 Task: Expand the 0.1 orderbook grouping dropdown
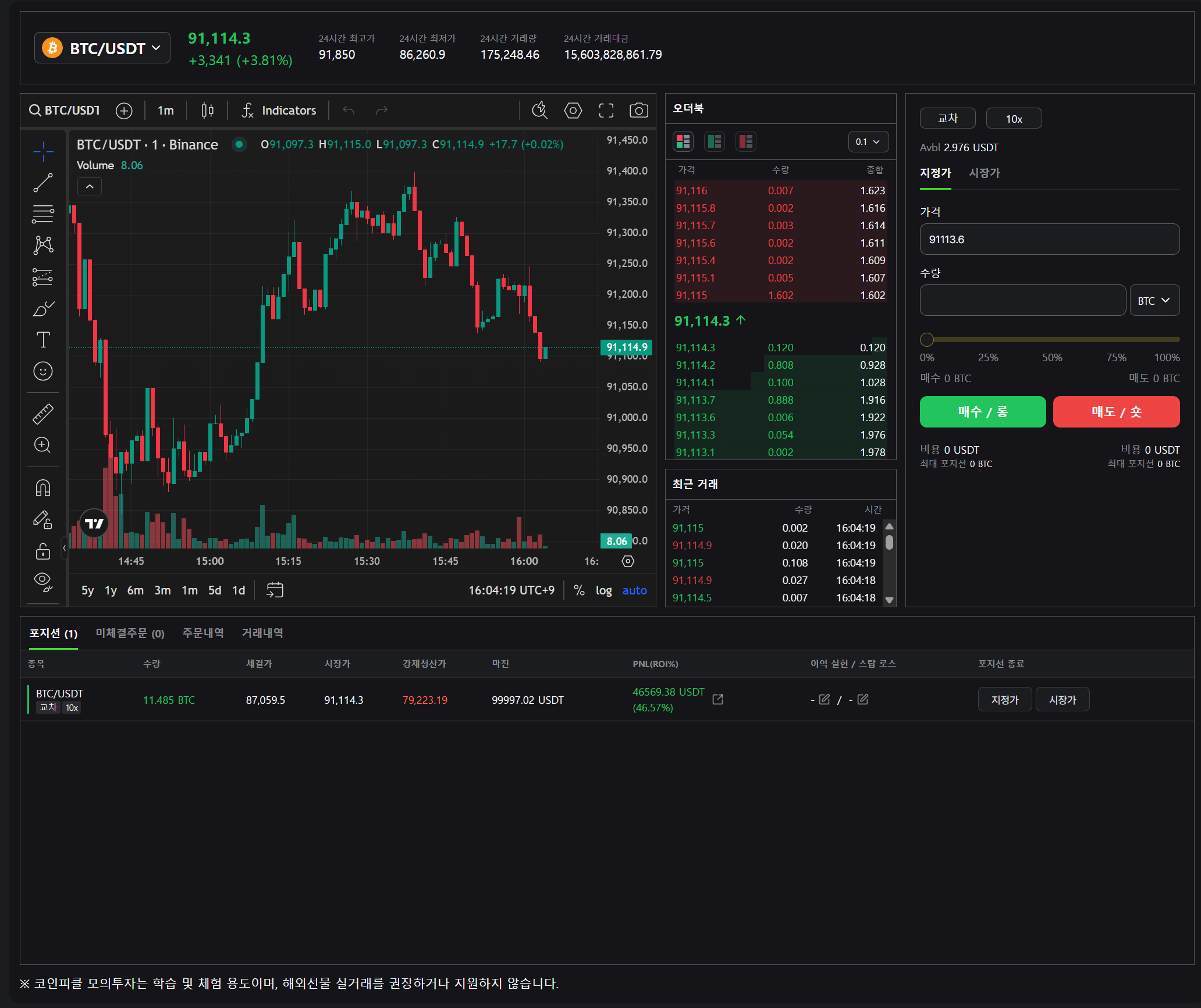[868, 142]
